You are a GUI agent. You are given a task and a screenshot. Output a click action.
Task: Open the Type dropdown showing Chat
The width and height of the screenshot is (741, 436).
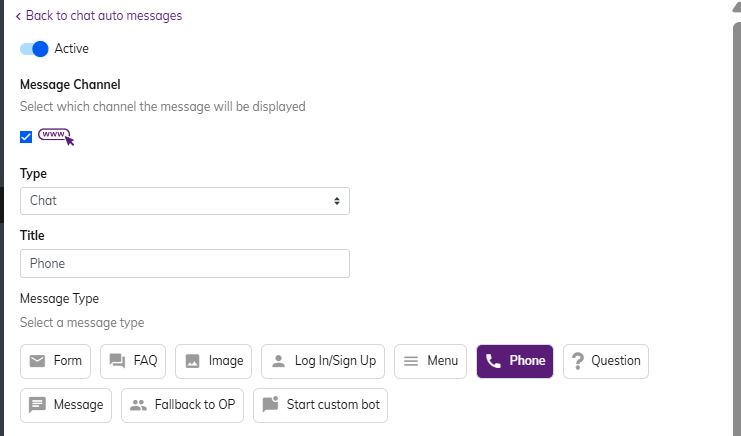185,200
